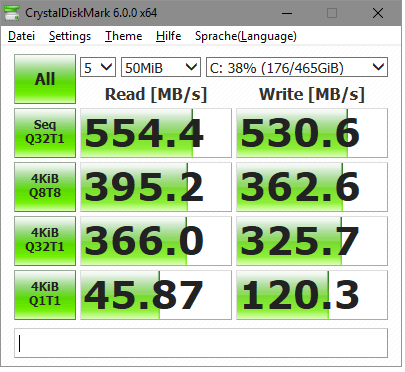Click the 4KiB Q1T1 read result 45.87
The height and width of the screenshot is (372, 405).
click(x=156, y=295)
